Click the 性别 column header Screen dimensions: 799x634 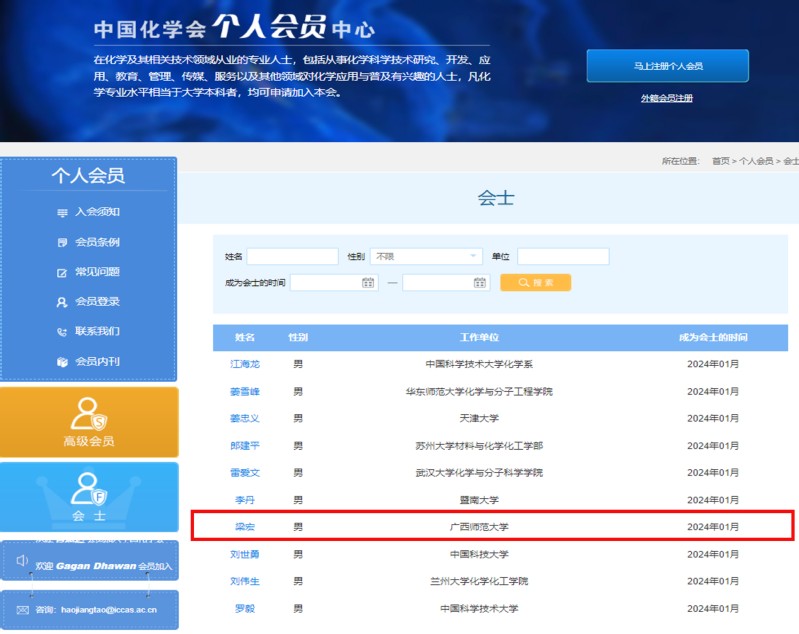click(298, 337)
